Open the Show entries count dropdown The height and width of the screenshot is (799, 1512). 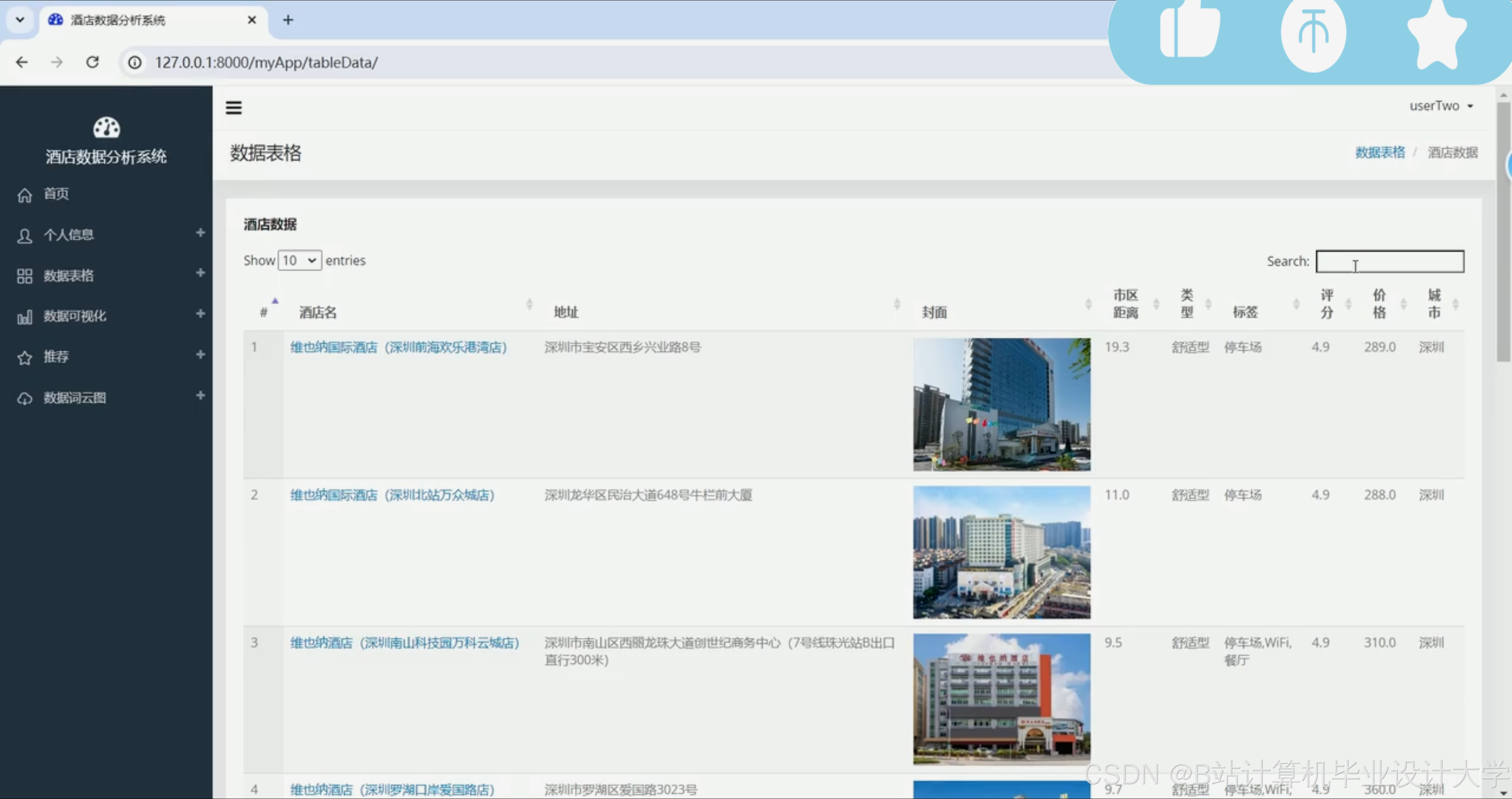pos(299,260)
